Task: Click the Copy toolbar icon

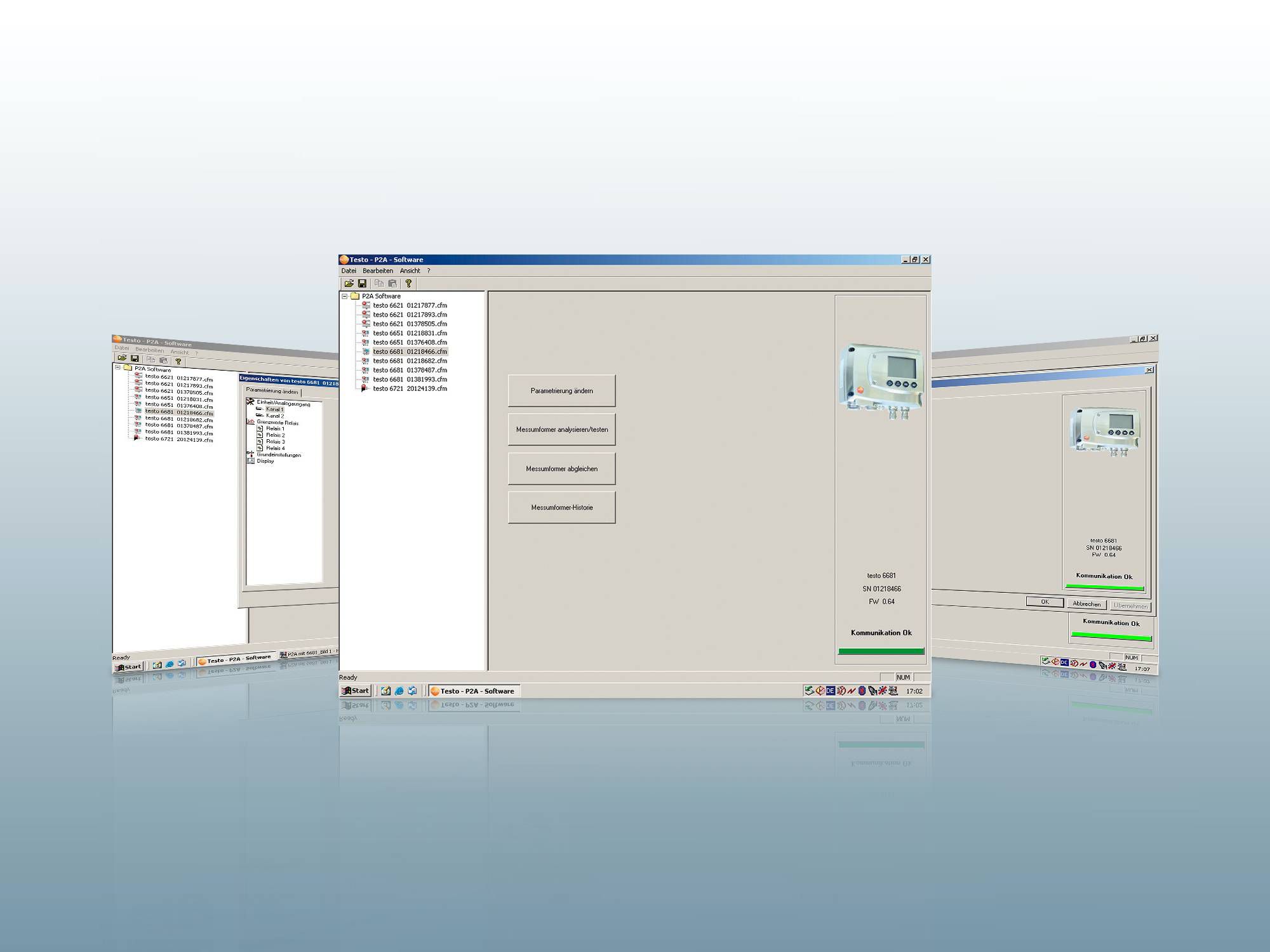Action: (379, 284)
